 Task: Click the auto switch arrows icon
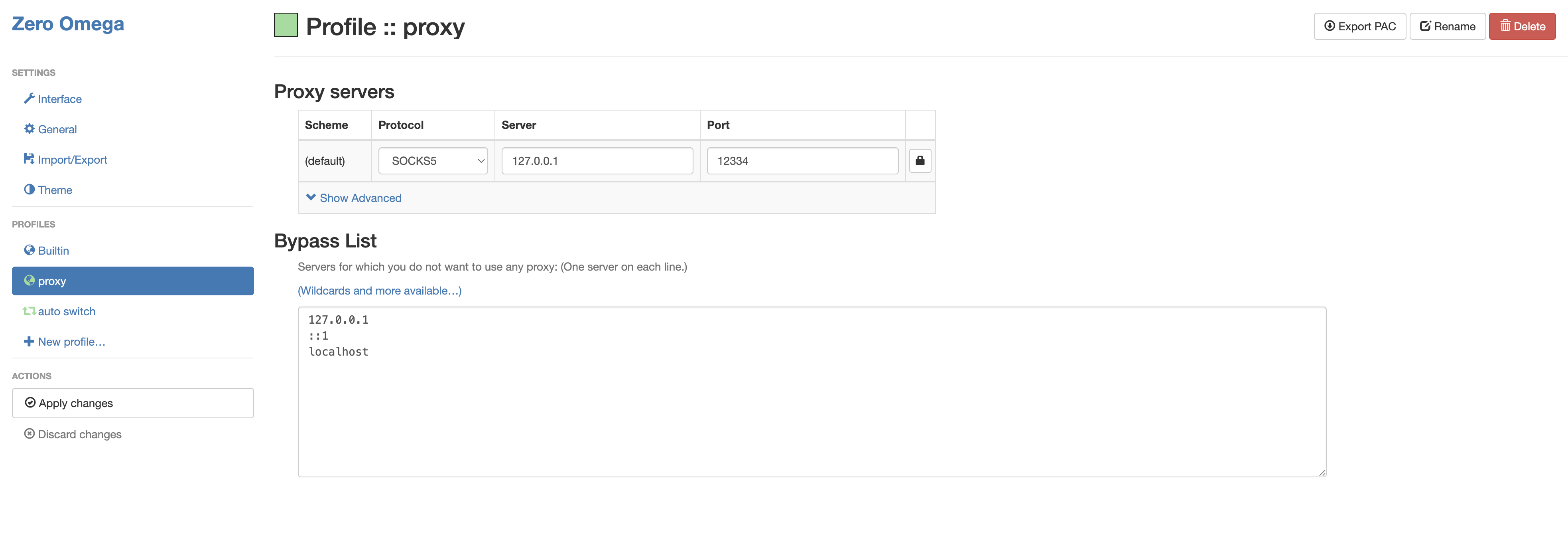click(29, 311)
